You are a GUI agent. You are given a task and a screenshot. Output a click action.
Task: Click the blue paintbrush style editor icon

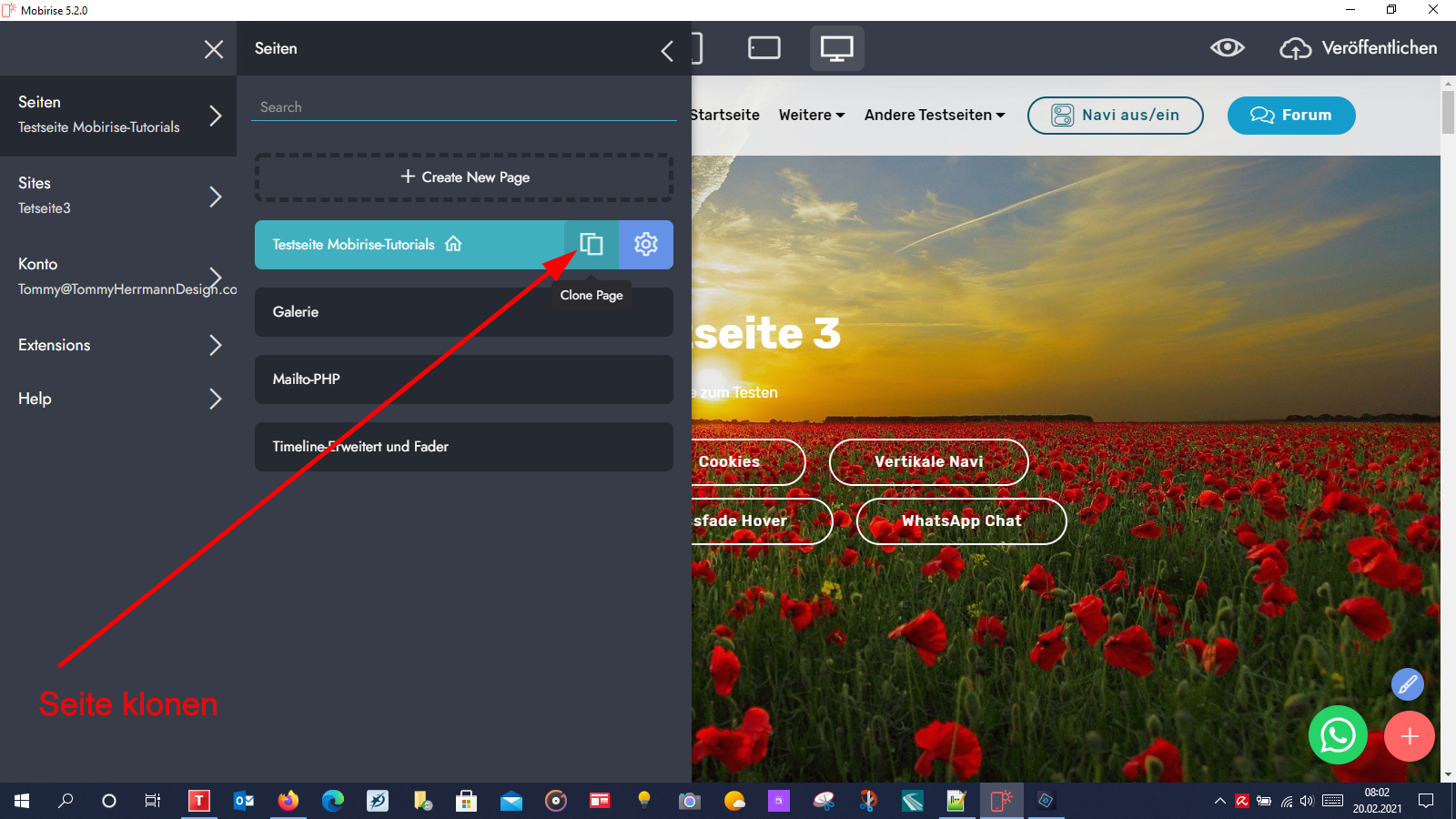(x=1407, y=683)
